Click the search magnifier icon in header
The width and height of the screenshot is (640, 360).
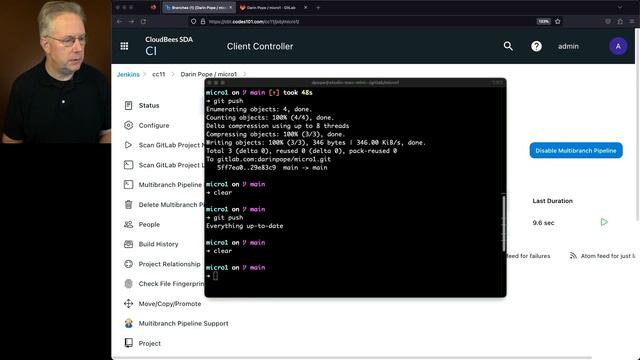(x=508, y=46)
